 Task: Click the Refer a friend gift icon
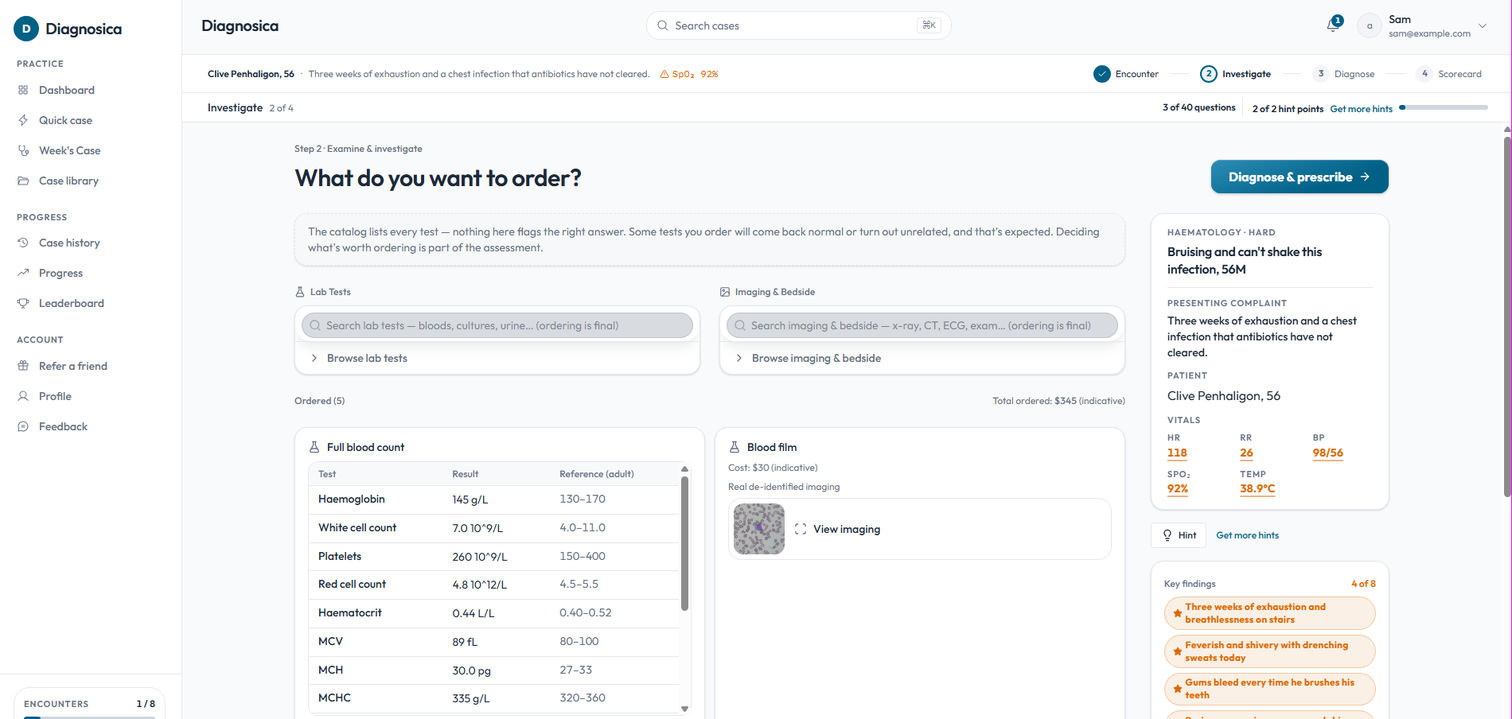[x=24, y=366]
